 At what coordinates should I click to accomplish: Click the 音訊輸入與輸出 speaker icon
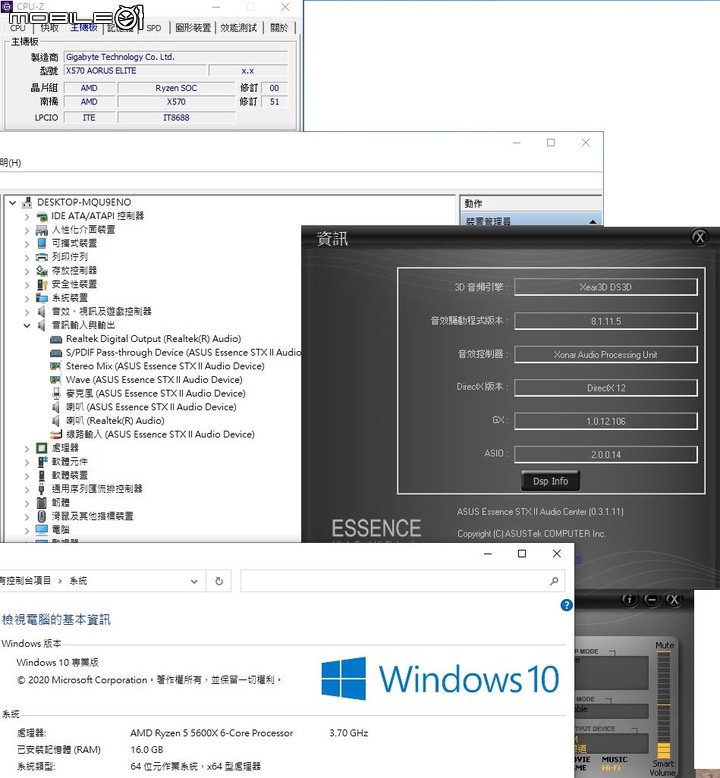point(42,325)
